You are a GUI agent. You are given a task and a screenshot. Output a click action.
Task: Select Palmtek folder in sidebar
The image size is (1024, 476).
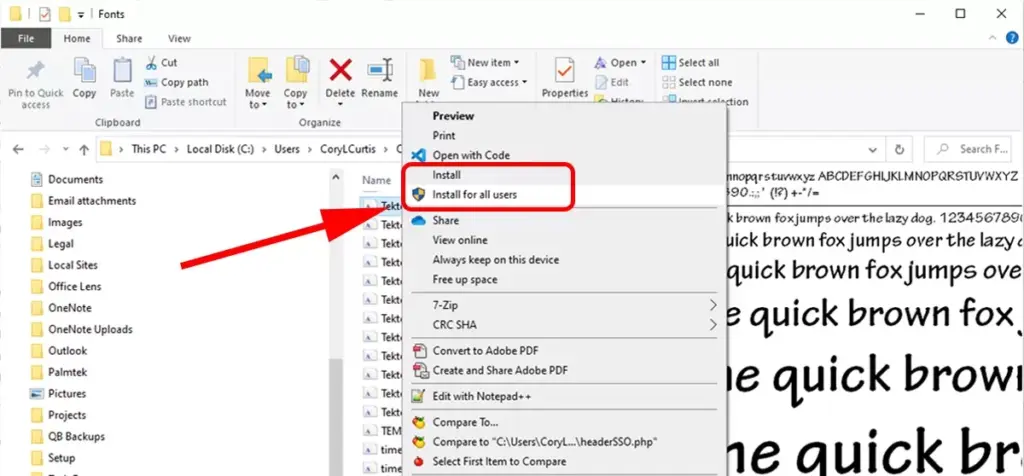[x=67, y=372]
